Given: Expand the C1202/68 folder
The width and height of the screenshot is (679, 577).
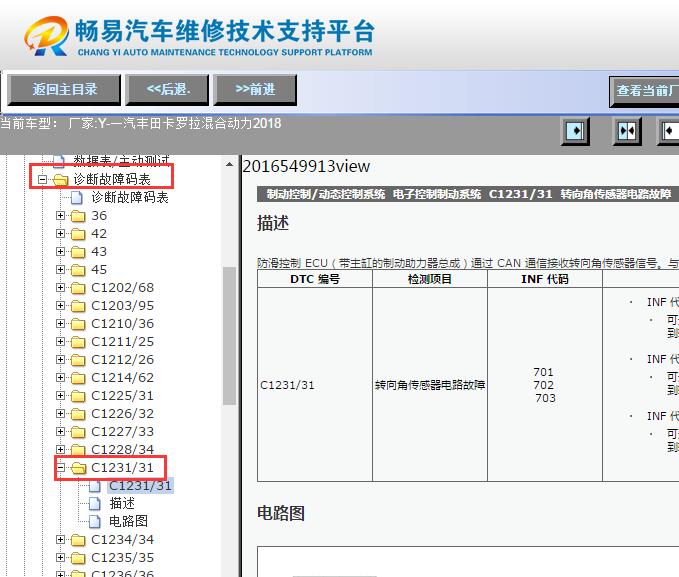Looking at the screenshot, I should 60,288.
